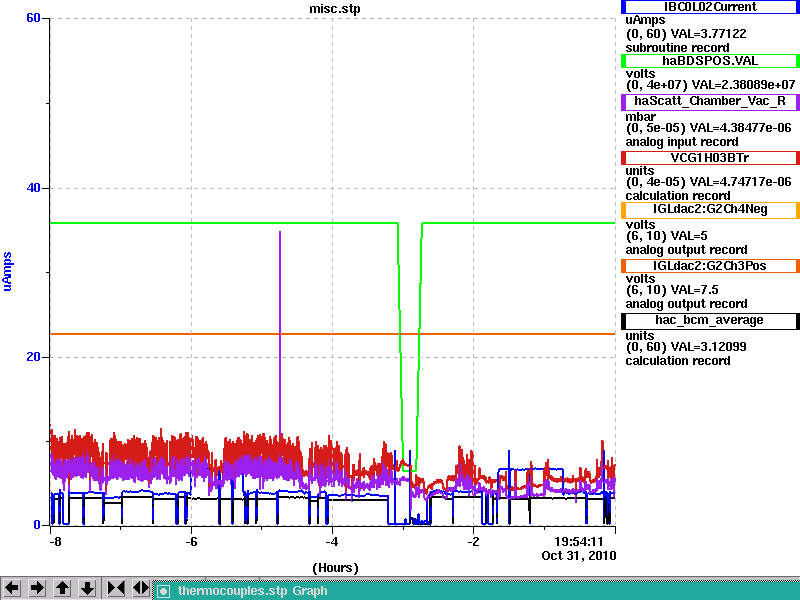The image size is (800, 600).
Task: Select the haBDSPOS.VAL legend entry
Action: pyautogui.click(x=710, y=61)
